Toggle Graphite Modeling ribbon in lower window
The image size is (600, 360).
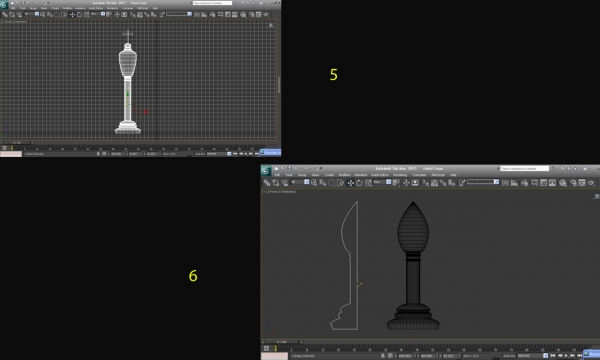(534, 183)
